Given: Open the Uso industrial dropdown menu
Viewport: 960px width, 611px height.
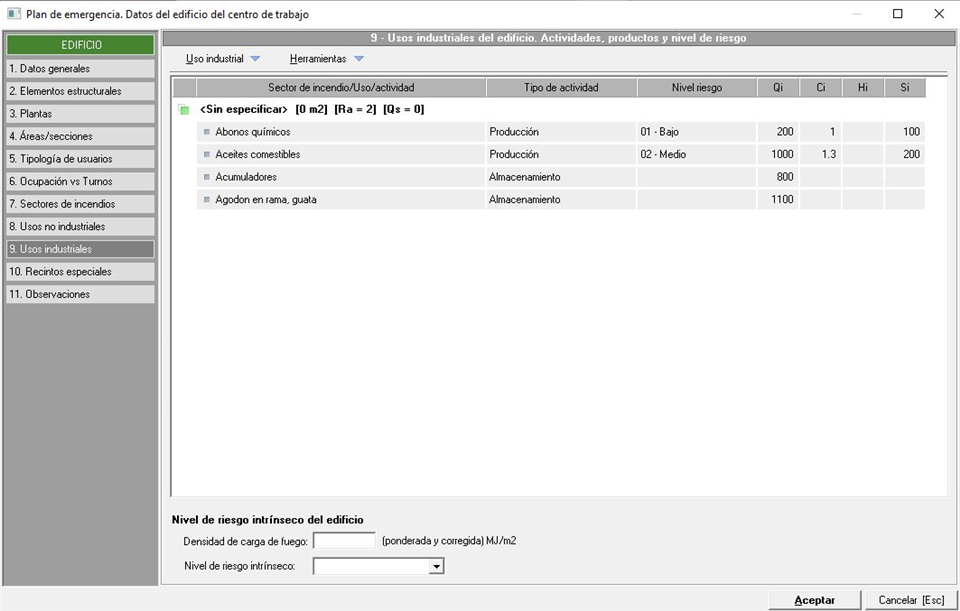Looking at the screenshot, I should pos(223,59).
